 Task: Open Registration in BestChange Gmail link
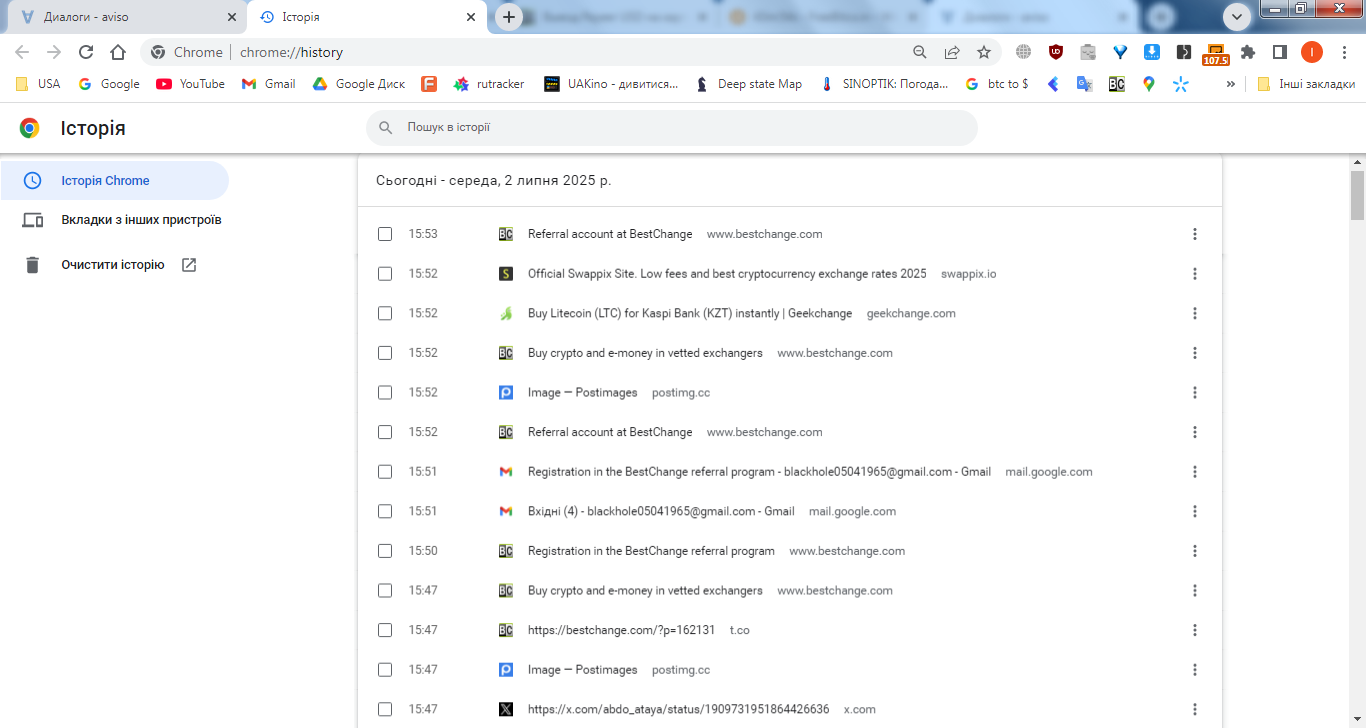(759, 471)
